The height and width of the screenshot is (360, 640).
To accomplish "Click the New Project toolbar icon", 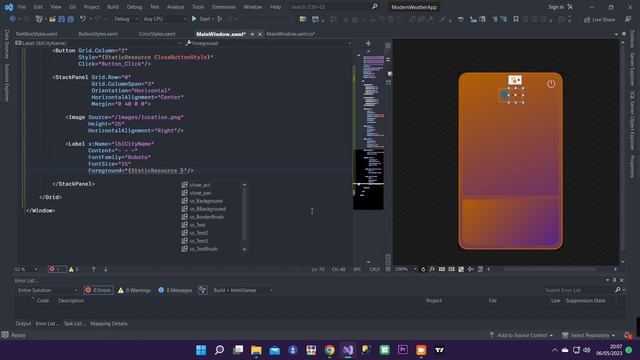I will [39, 19].
